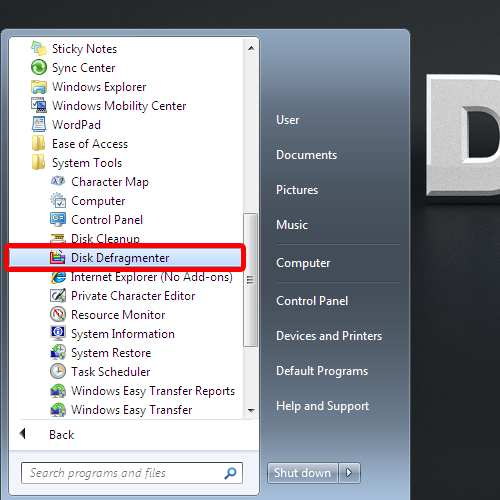Click the magnifier icon in search box
The height and width of the screenshot is (500, 500).
pyautogui.click(x=230, y=473)
